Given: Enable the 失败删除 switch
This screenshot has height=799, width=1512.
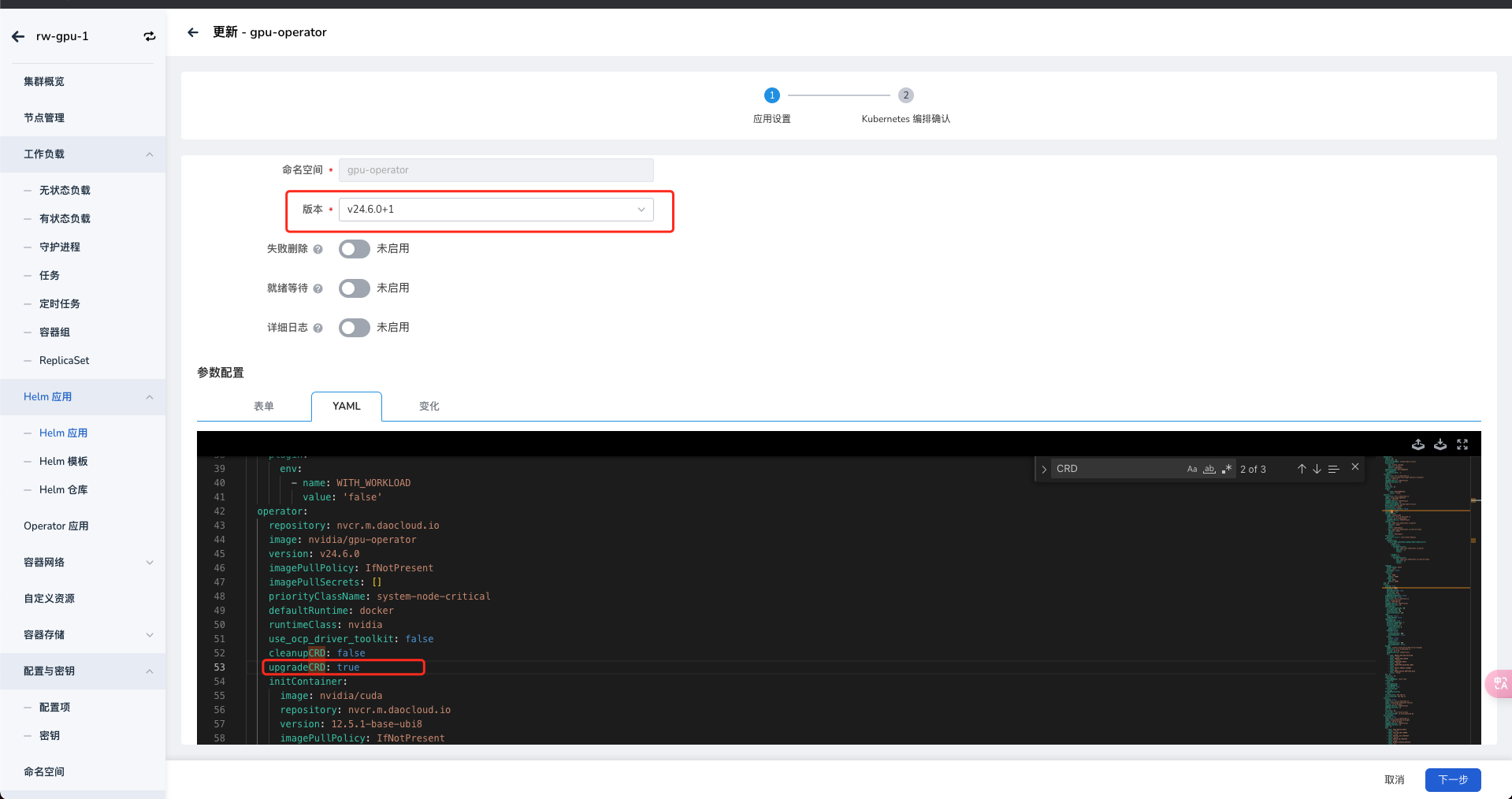Looking at the screenshot, I should [x=354, y=248].
